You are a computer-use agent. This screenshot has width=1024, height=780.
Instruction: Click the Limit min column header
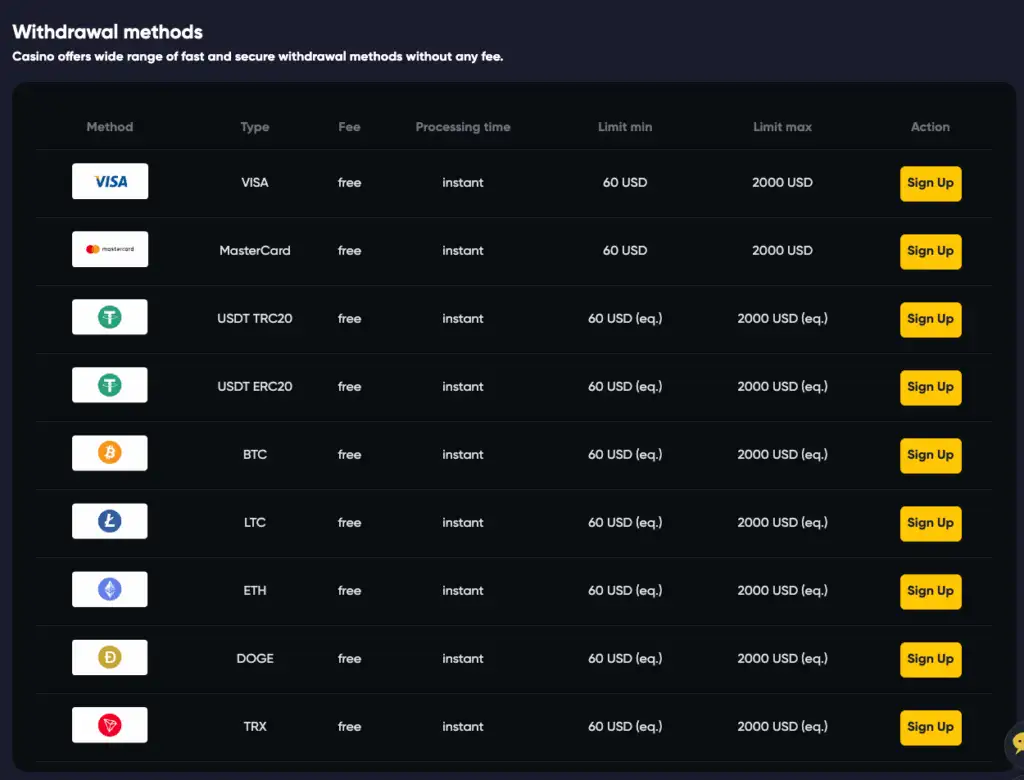625,127
